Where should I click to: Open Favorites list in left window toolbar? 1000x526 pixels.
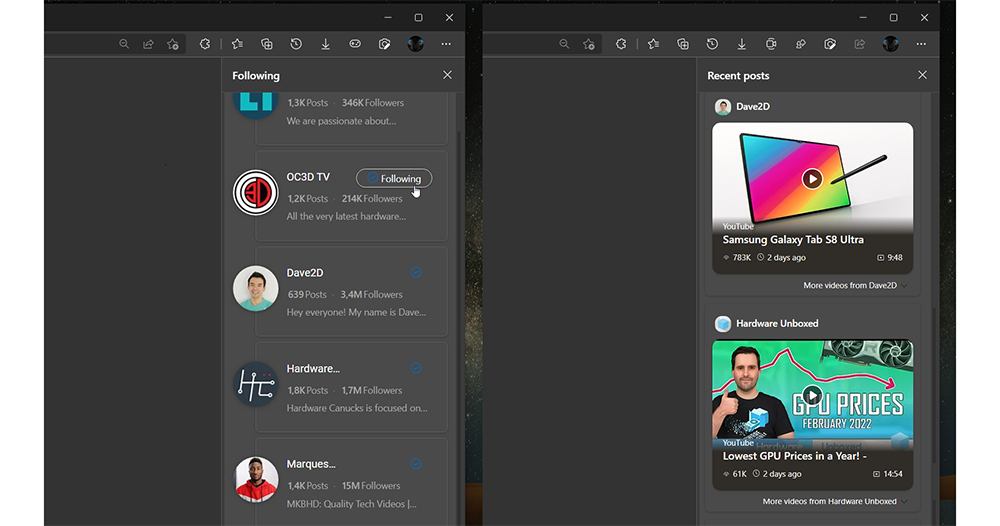point(237,44)
